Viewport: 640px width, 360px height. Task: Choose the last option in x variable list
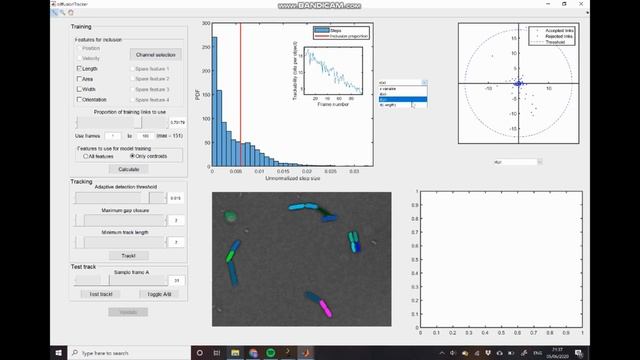403,105
